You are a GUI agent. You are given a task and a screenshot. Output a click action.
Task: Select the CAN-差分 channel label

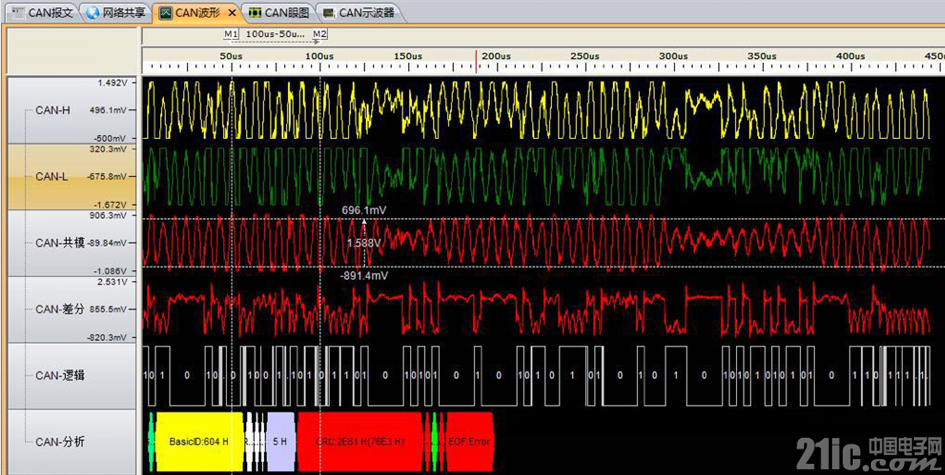click(x=60, y=309)
